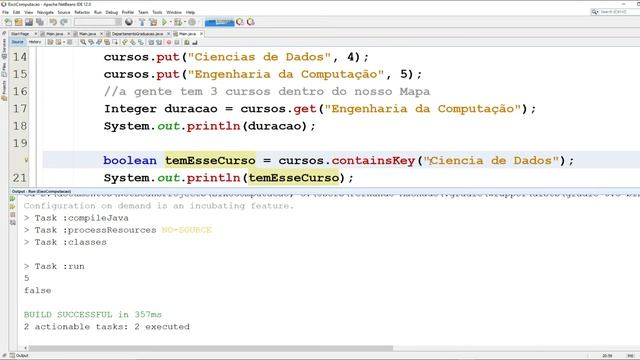Click the Re-run green arrows icon in Output
Image resolution: width=640 pixels, height=360 pixels.
click(13, 199)
